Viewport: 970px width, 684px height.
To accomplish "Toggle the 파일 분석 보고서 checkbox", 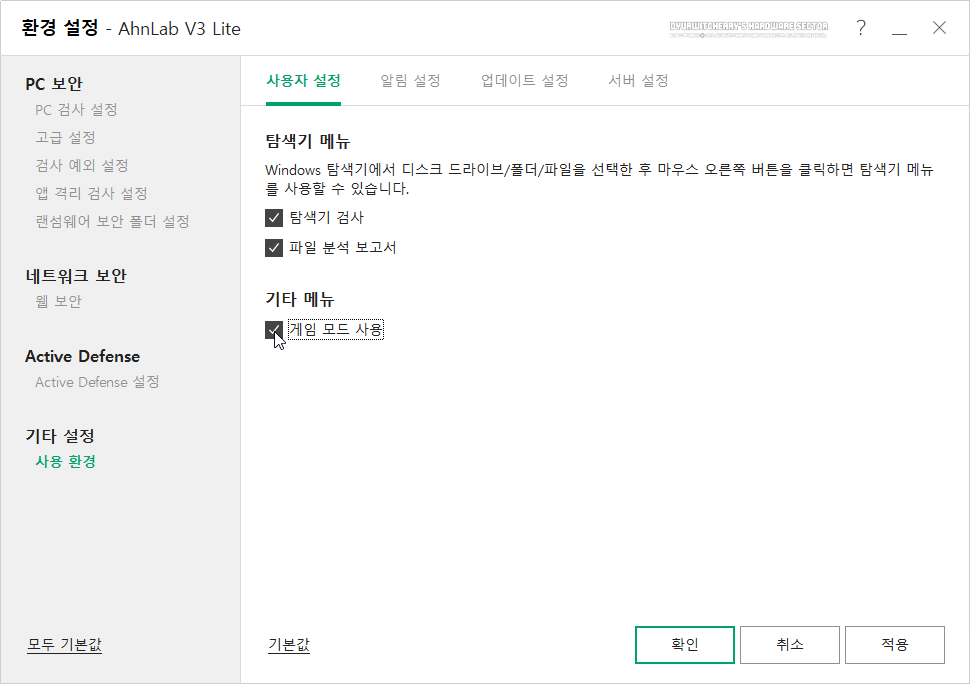I will [274, 248].
